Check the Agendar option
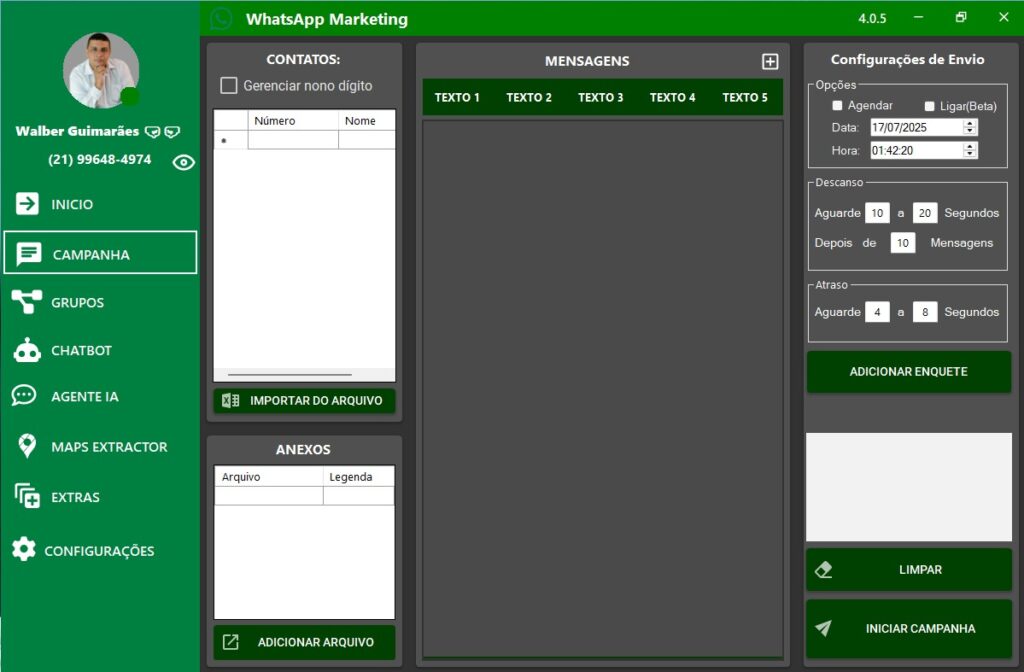The image size is (1024, 672). tap(838, 106)
